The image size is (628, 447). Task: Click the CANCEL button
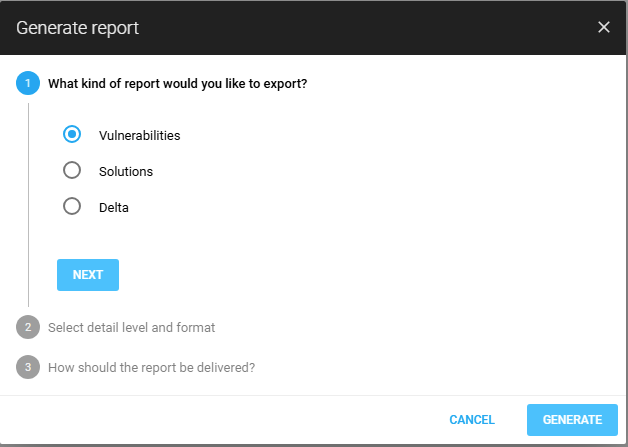click(472, 420)
